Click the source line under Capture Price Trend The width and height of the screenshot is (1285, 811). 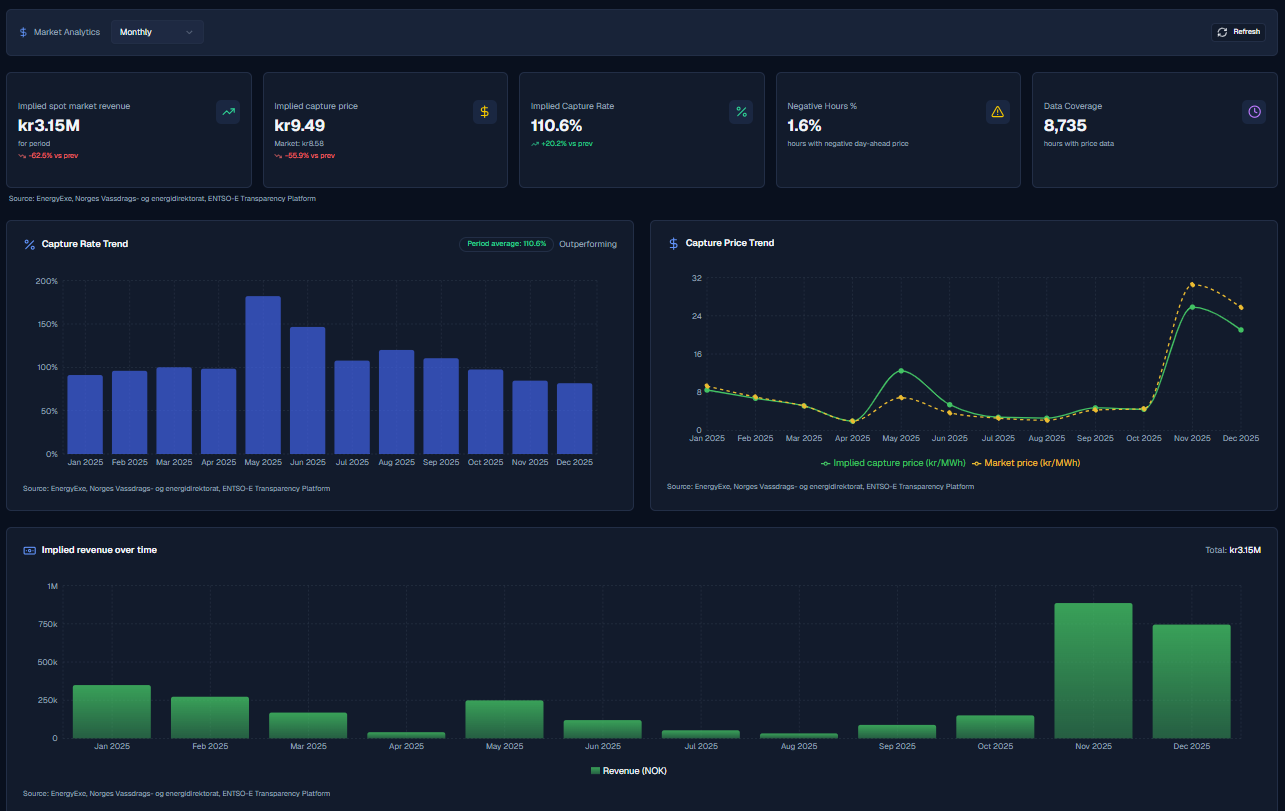tap(820, 487)
